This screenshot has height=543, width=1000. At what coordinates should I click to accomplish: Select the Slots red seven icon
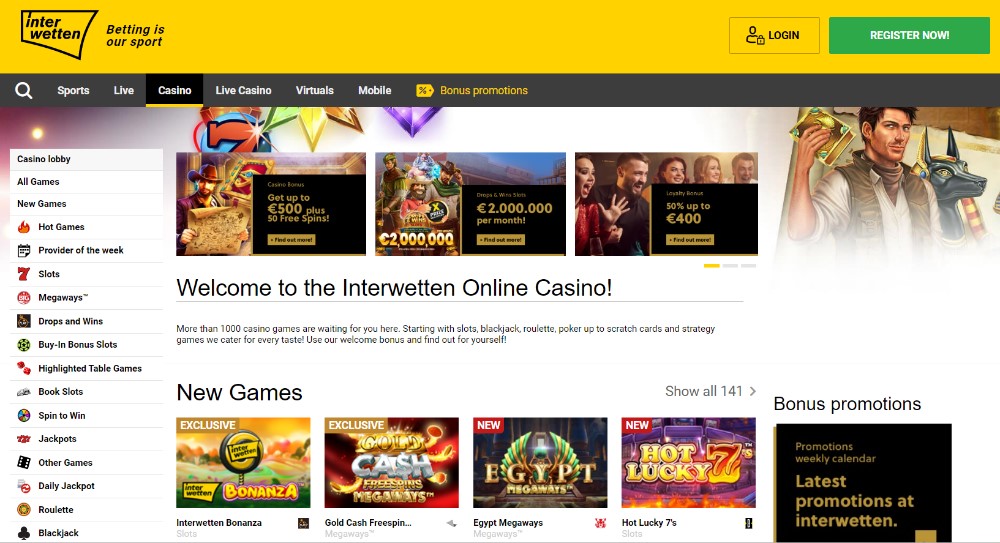24,274
